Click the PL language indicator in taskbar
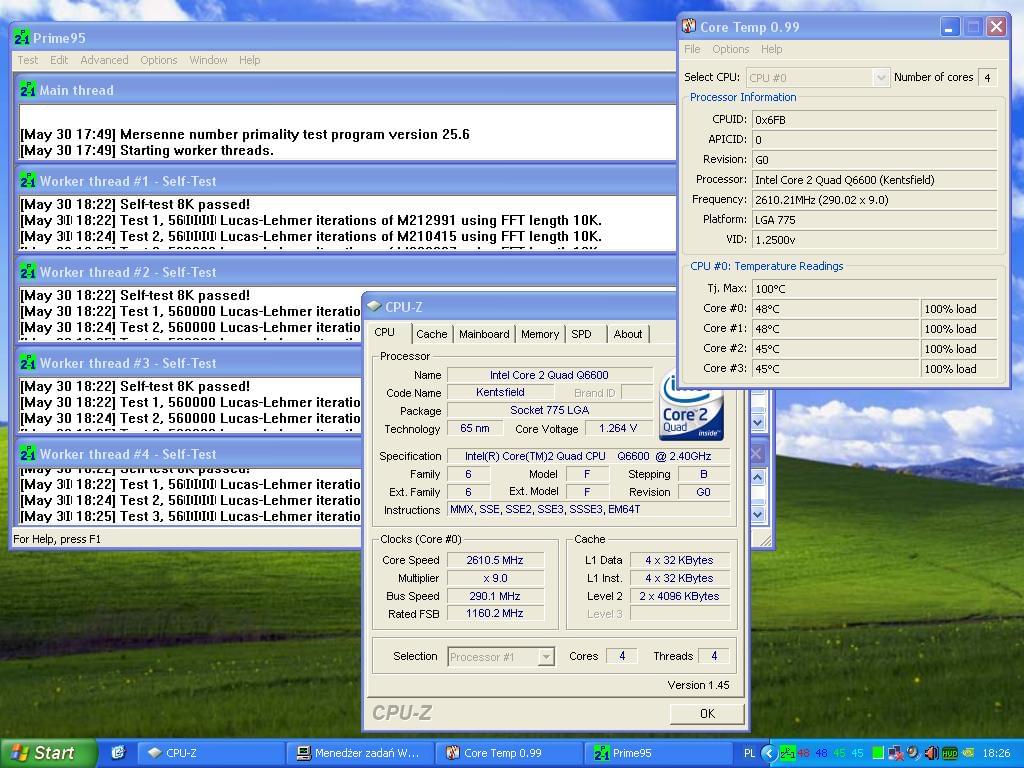This screenshot has height=768, width=1024. tap(750, 753)
